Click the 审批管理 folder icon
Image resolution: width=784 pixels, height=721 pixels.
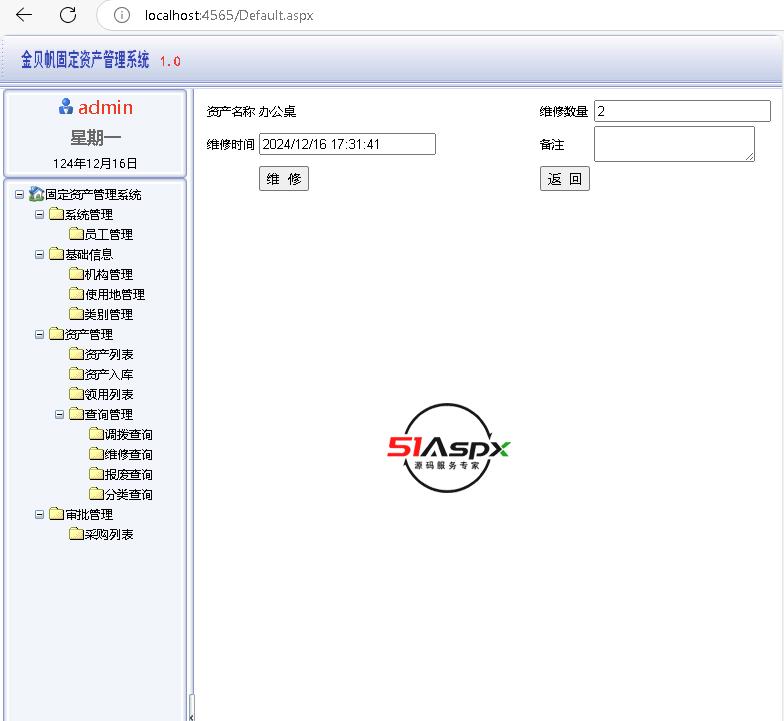click(x=56, y=514)
